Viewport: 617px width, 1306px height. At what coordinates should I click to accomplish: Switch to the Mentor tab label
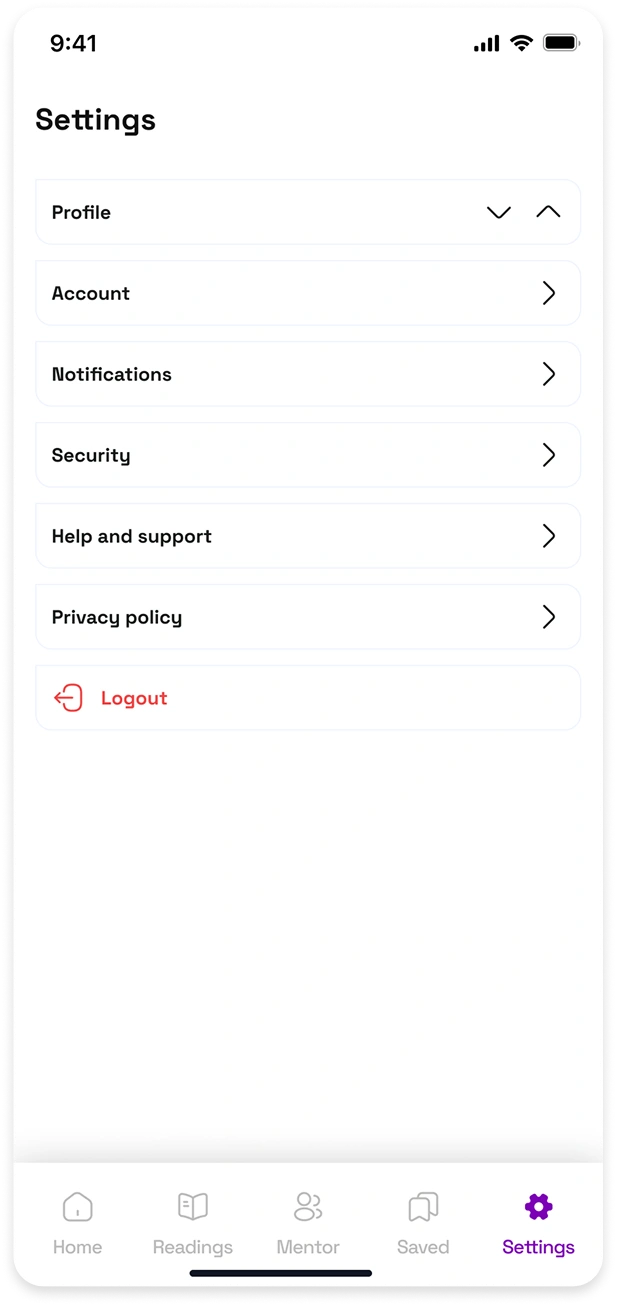308,1247
